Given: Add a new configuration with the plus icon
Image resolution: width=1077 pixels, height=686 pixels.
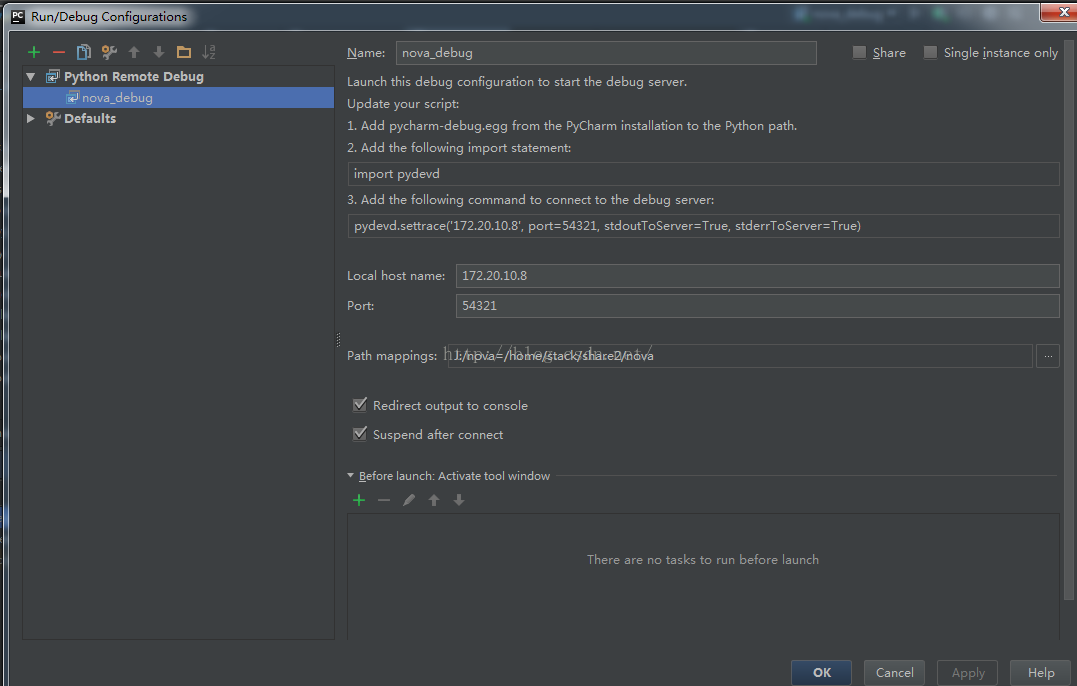Looking at the screenshot, I should (x=34, y=52).
